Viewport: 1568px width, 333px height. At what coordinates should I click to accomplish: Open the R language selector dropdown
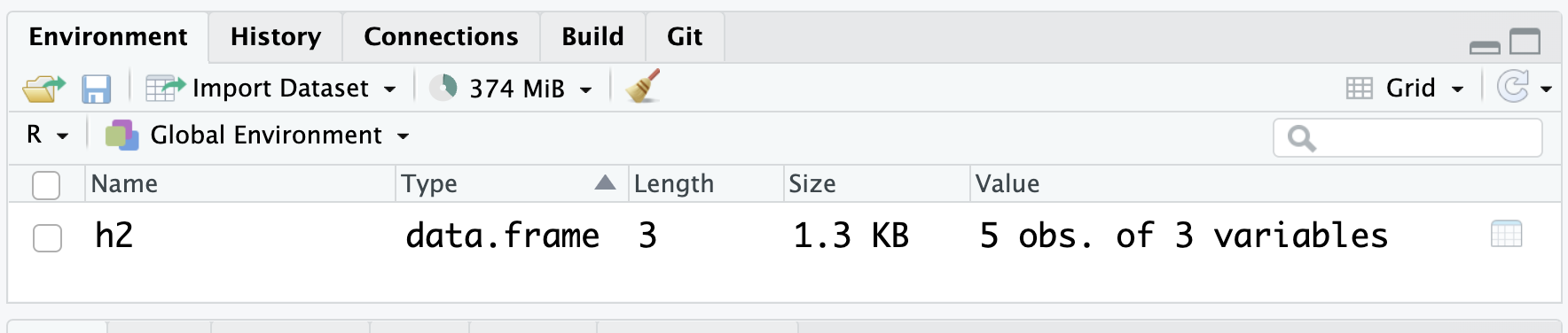coord(47,135)
